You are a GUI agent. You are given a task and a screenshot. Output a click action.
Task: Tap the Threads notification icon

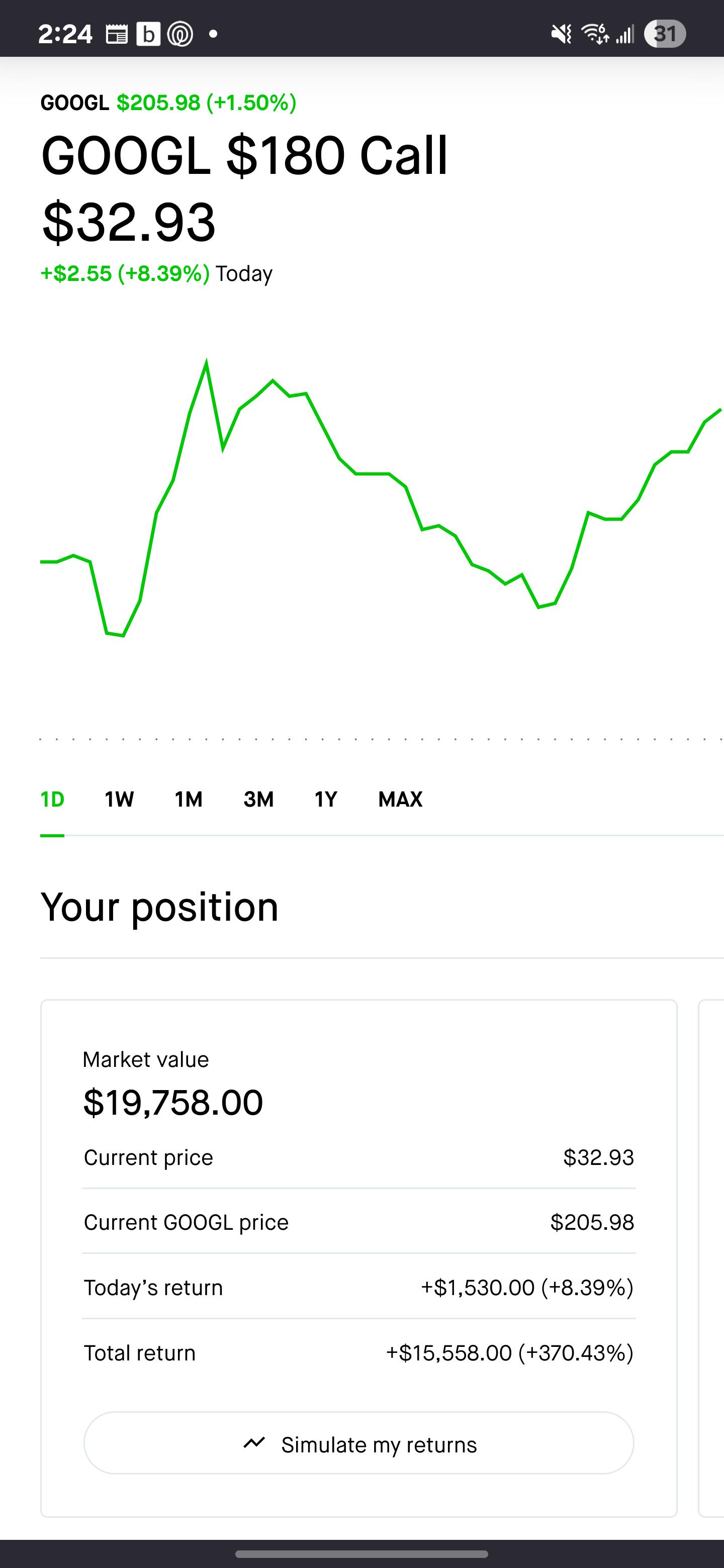(x=180, y=34)
